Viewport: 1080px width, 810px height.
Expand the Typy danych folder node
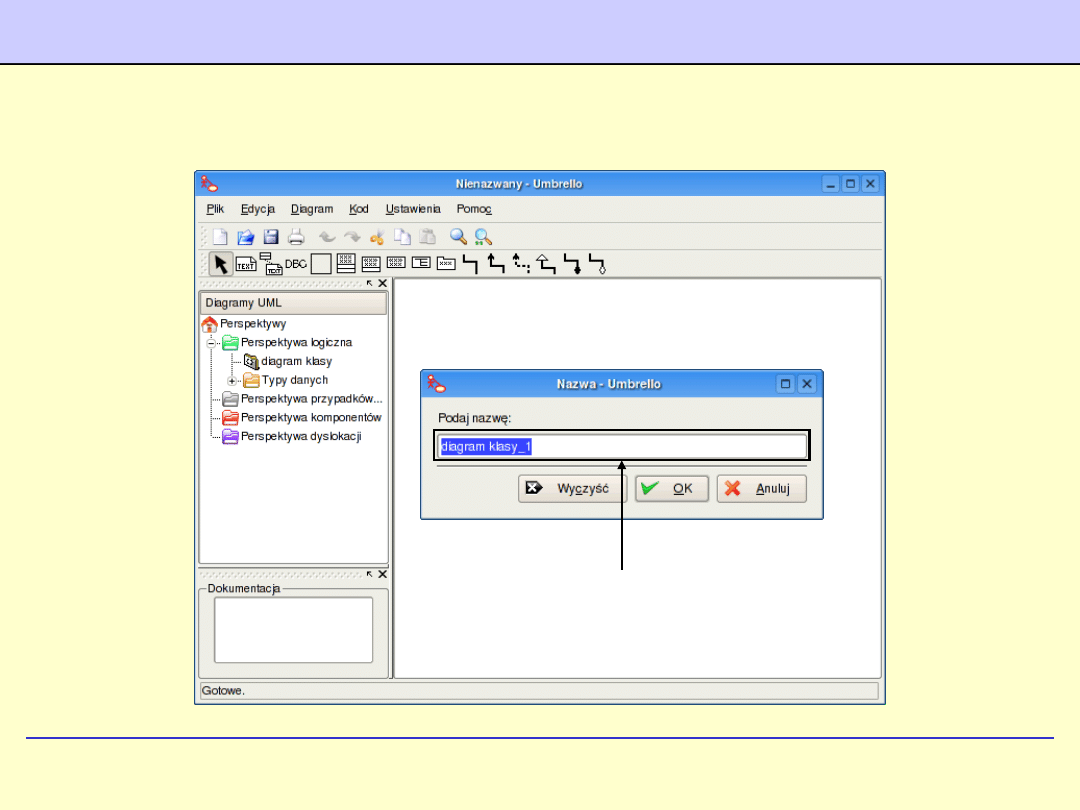(x=232, y=380)
